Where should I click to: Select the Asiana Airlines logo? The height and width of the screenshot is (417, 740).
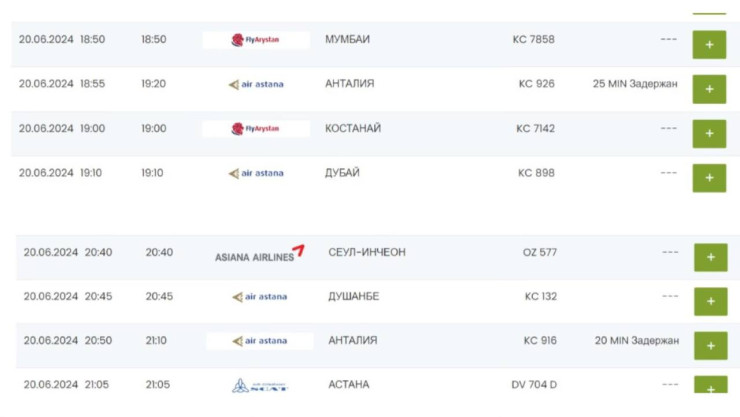(x=259, y=254)
